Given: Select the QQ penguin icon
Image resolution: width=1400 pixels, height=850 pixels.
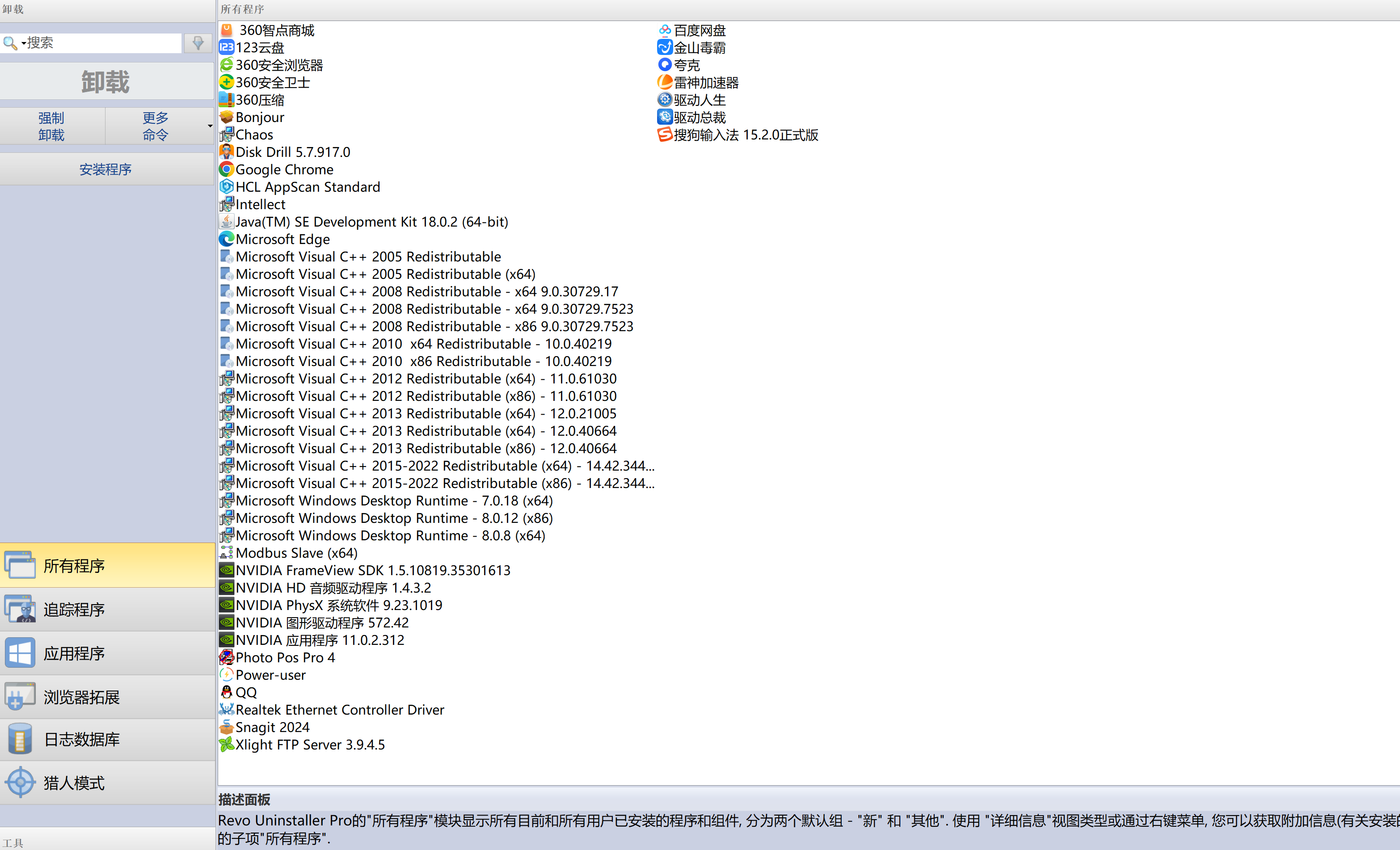Looking at the screenshot, I should pos(226,692).
